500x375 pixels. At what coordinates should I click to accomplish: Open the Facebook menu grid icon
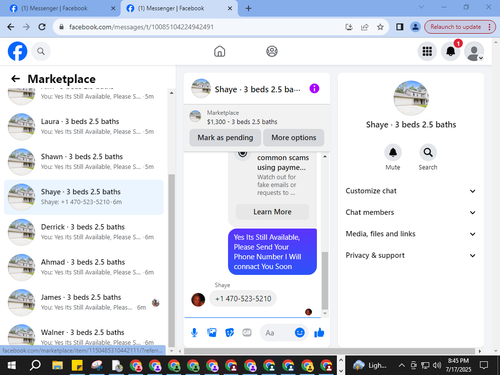427,51
